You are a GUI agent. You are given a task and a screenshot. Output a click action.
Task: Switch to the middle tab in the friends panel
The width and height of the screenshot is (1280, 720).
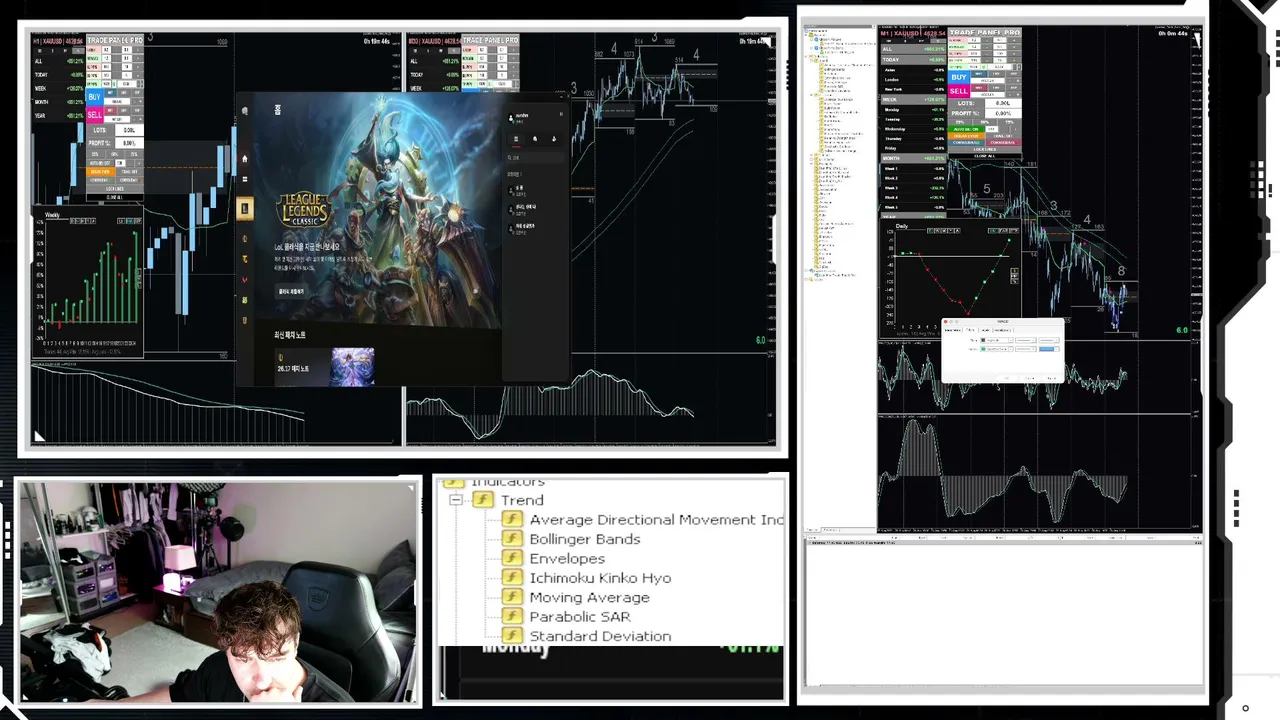[x=535, y=140]
